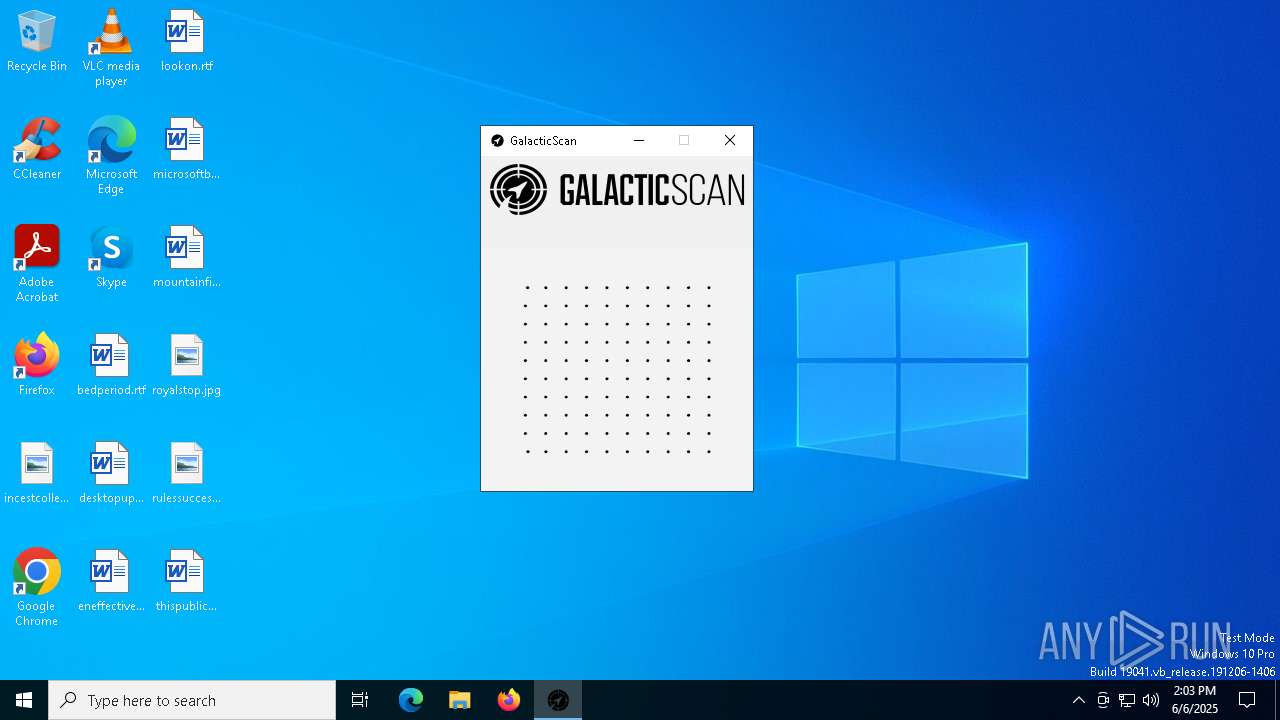
Task: Open Skype desktop shortcut
Action: point(111,258)
